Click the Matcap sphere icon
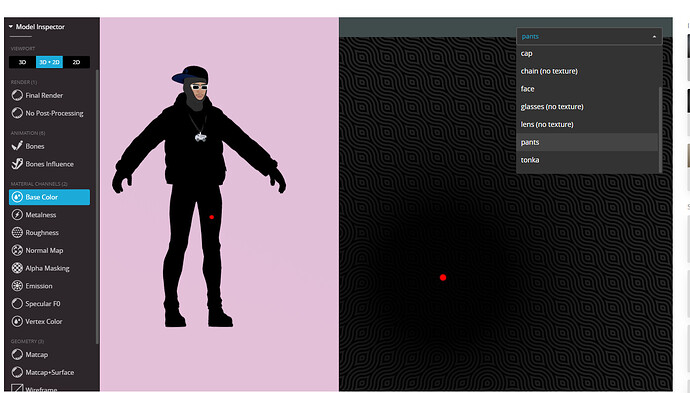The width and height of the screenshot is (690, 393). click(x=17, y=354)
